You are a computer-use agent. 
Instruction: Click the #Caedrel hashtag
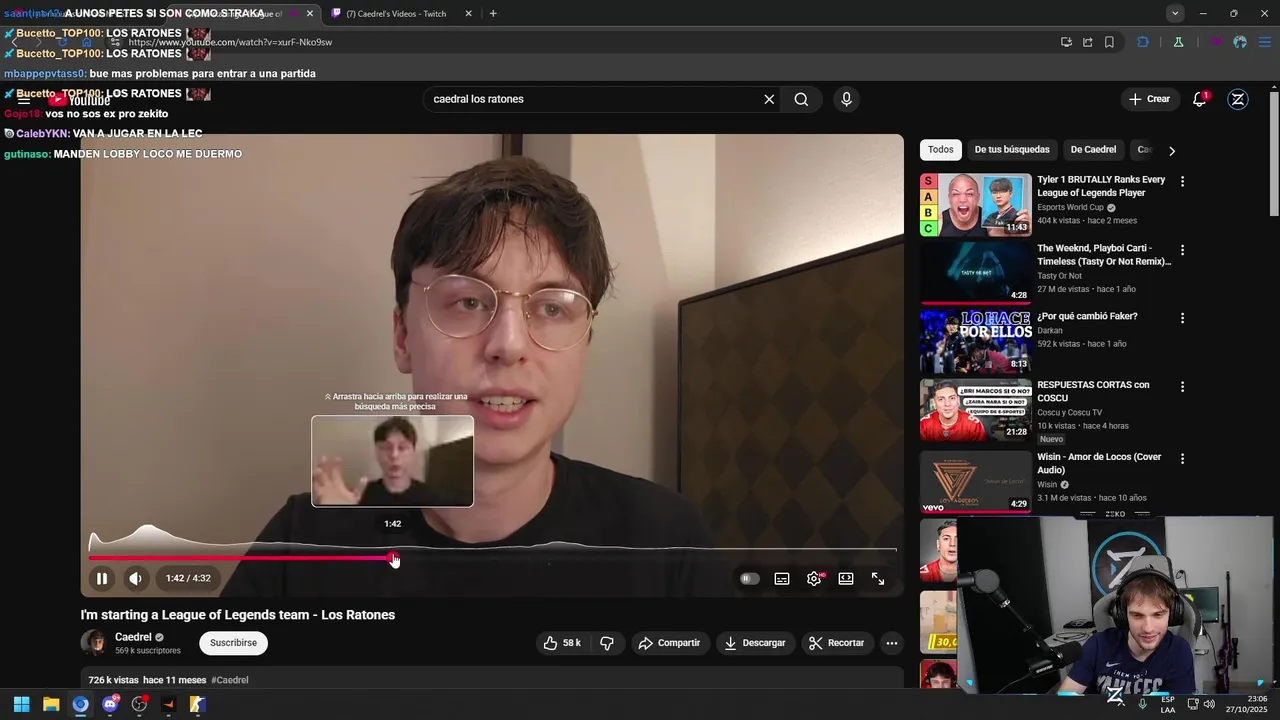[x=230, y=680]
